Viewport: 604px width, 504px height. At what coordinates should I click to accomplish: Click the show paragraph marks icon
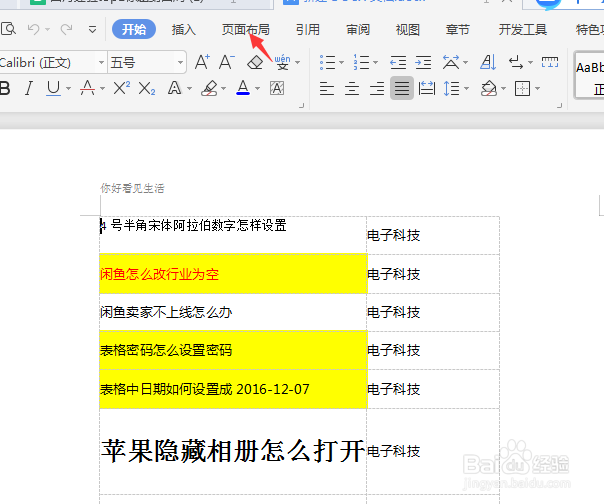tap(516, 62)
